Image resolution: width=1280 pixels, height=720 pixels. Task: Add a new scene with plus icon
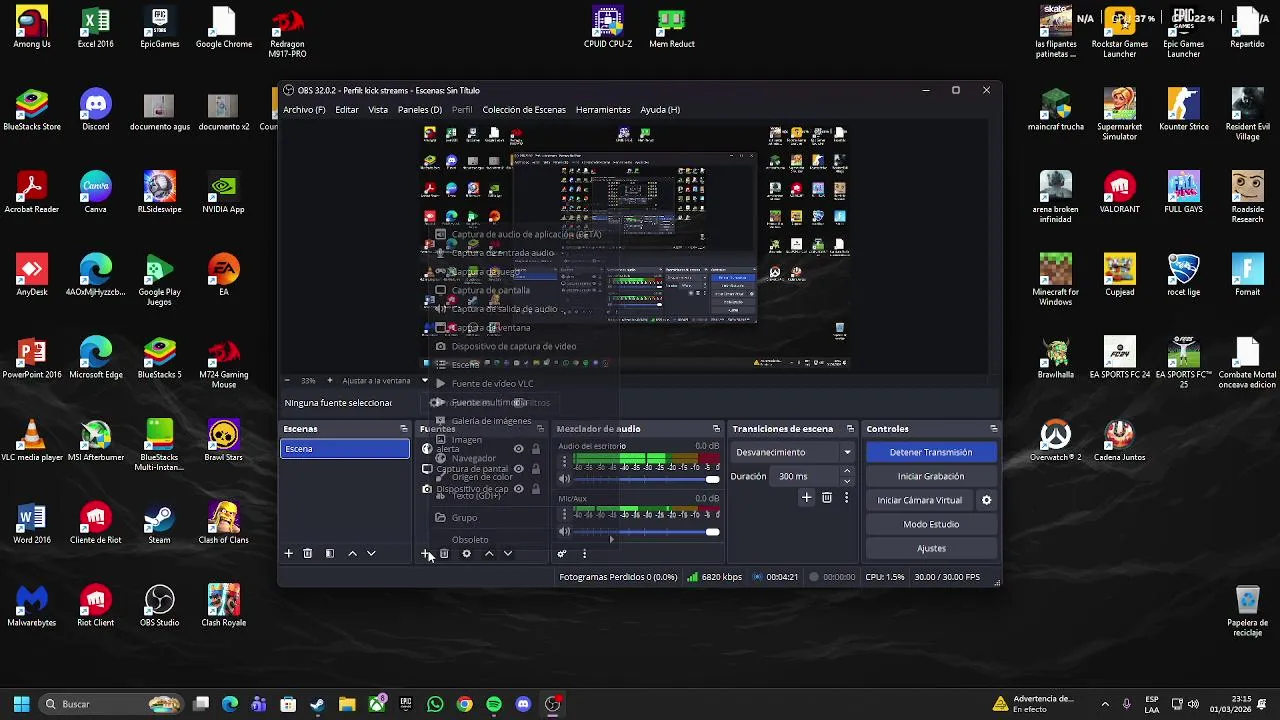point(289,553)
